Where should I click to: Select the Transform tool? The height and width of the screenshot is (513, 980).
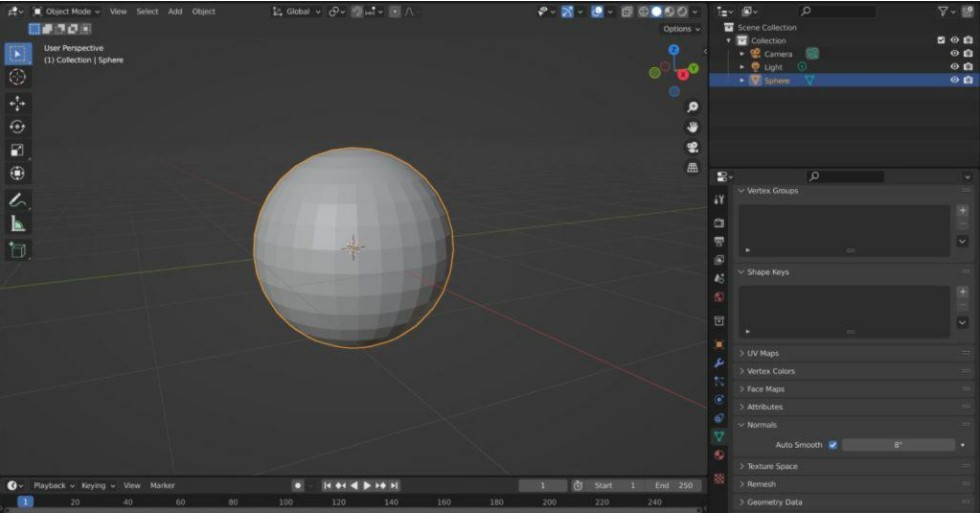point(18,173)
